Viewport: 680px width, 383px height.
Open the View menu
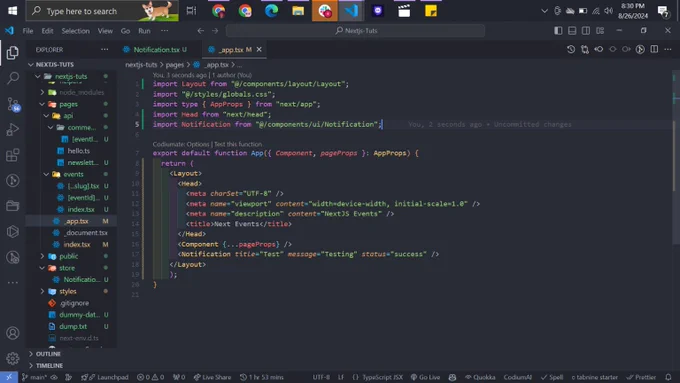[x=105, y=31]
